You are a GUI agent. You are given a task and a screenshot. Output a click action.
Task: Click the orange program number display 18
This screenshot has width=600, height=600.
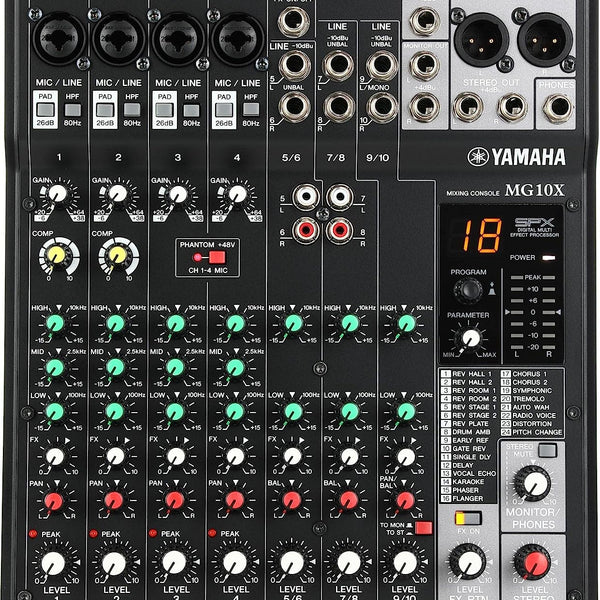(x=483, y=236)
